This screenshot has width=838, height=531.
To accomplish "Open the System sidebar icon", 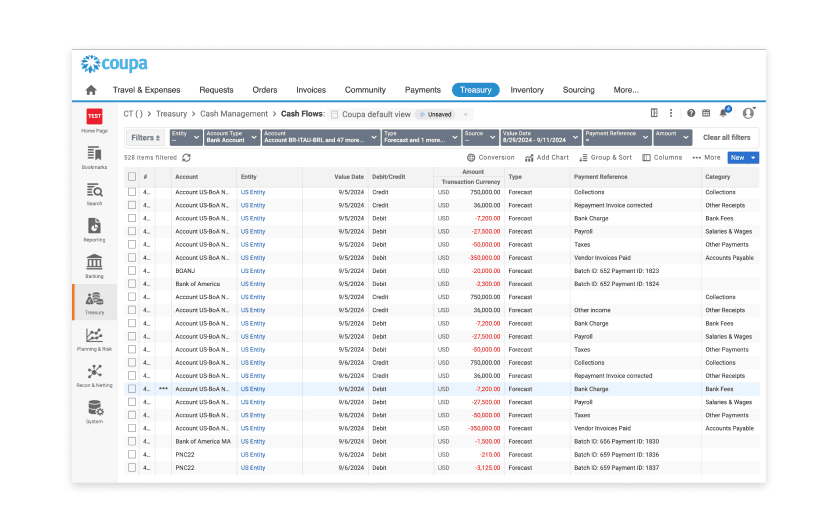I will [x=94, y=411].
